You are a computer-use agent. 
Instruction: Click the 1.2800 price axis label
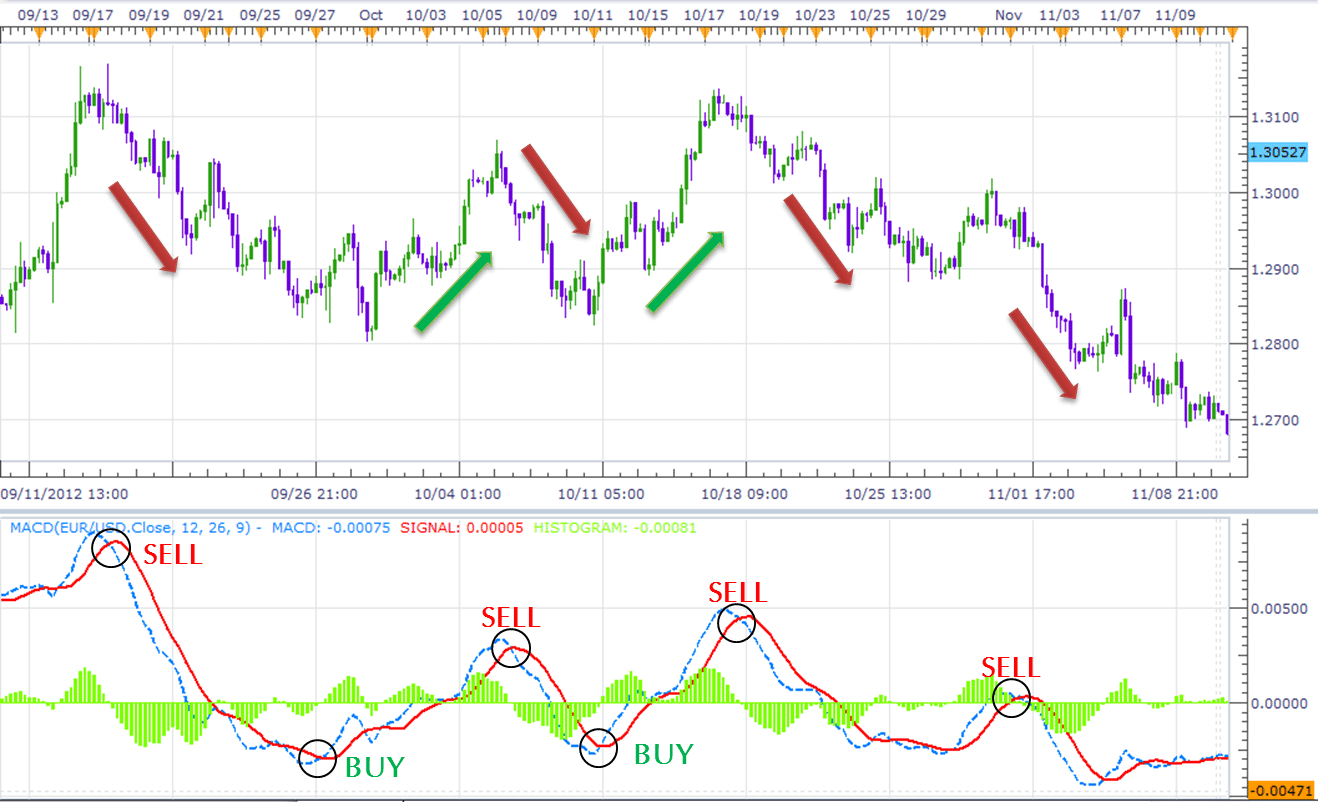point(1274,345)
